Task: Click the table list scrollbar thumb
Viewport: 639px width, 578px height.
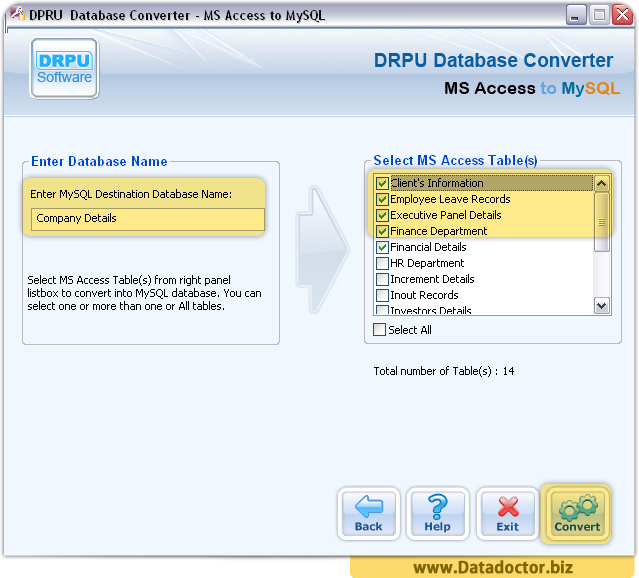Action: tap(602, 222)
